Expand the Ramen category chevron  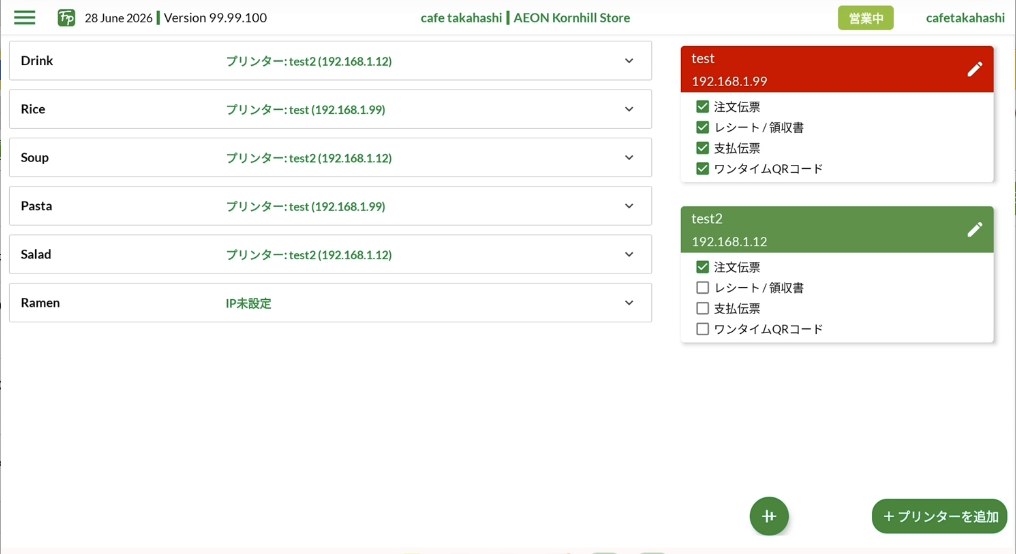pos(629,303)
